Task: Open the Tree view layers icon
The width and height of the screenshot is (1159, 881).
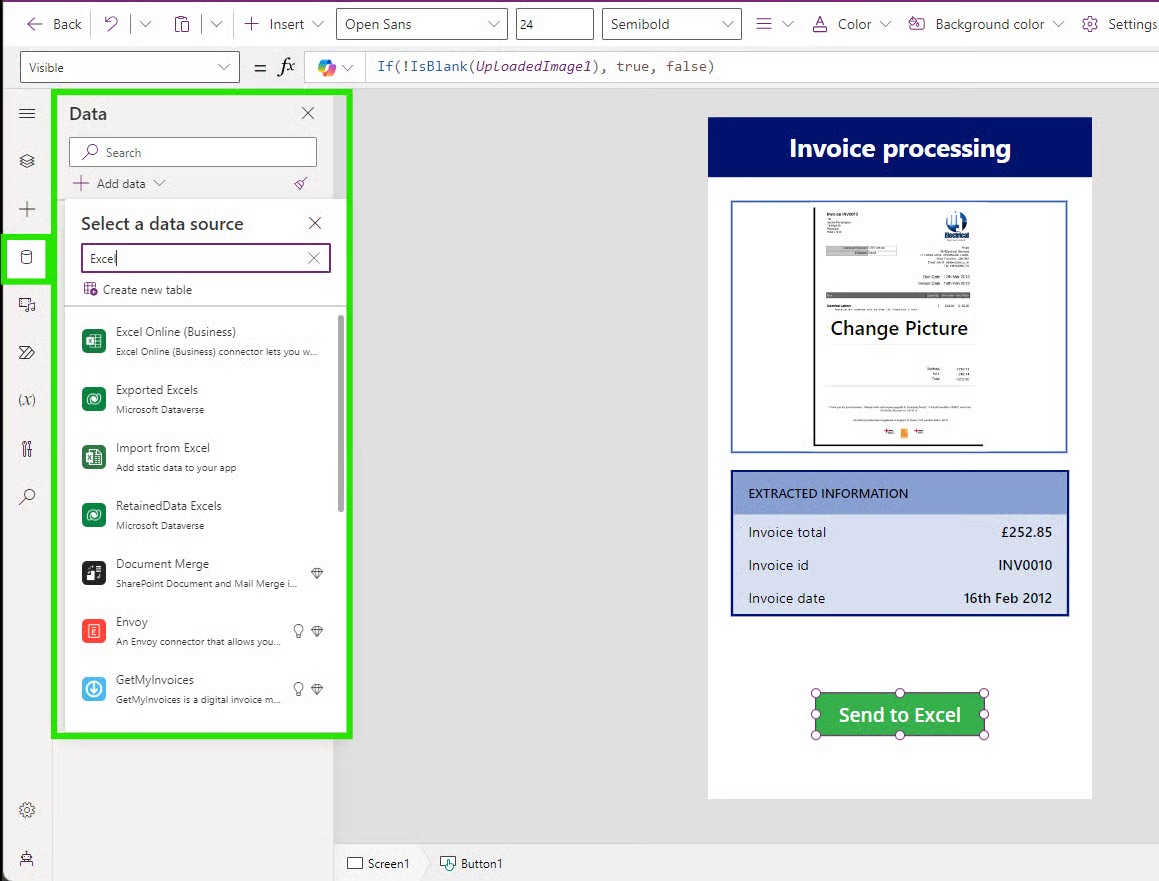Action: coord(27,161)
